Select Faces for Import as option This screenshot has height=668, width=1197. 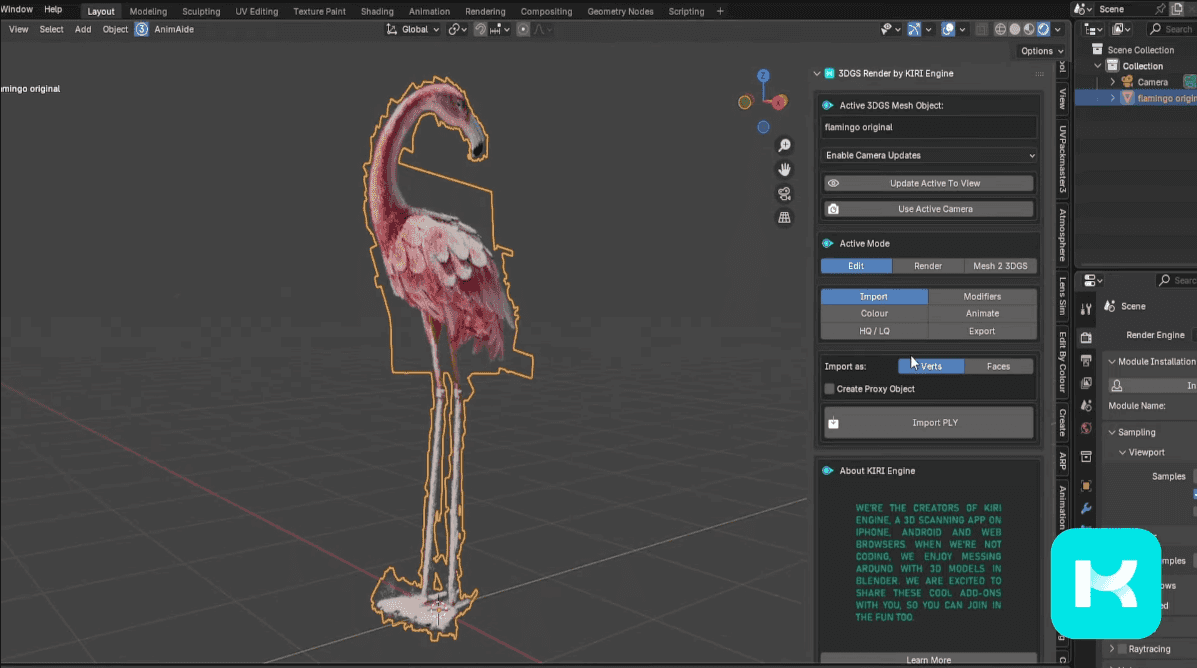(x=998, y=366)
